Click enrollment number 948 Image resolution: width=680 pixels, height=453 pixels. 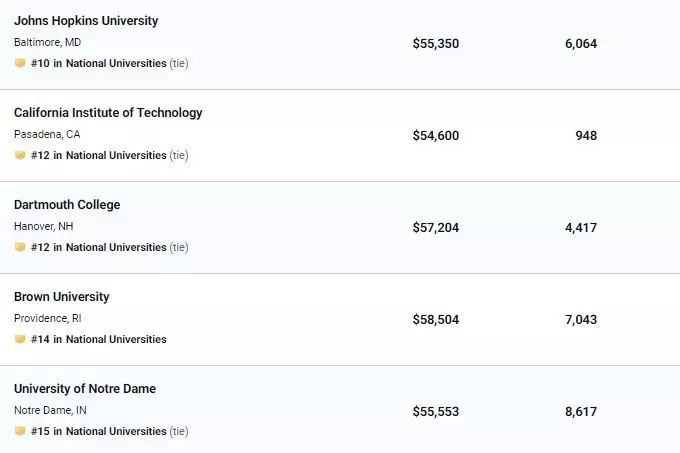coord(586,136)
